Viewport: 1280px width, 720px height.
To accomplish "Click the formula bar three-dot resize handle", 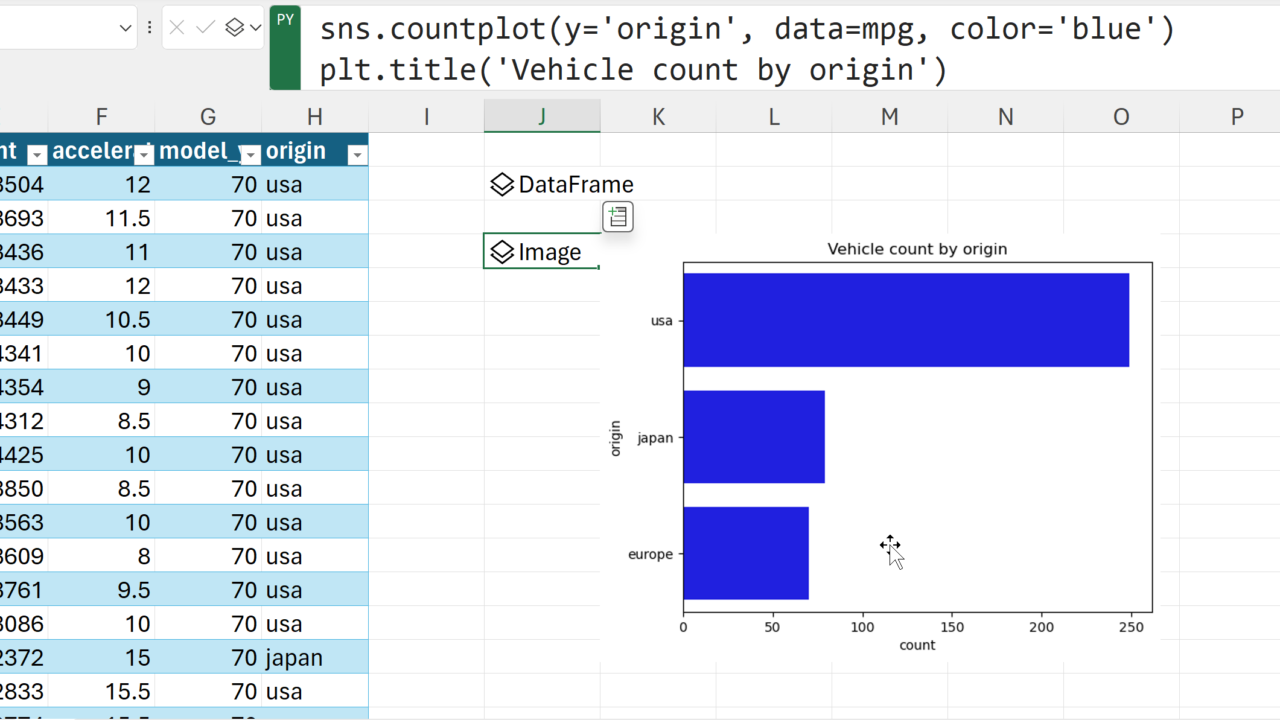I will click(x=149, y=28).
